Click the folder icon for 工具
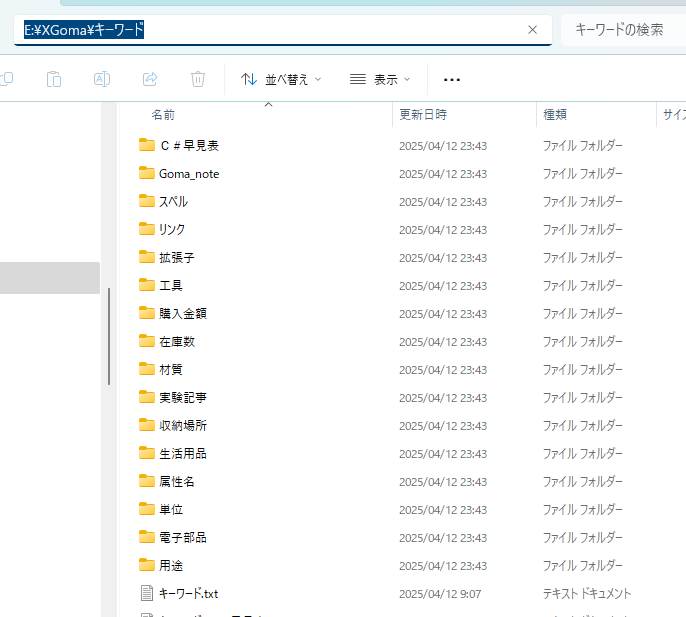This screenshot has height=617, width=686. tap(147, 285)
